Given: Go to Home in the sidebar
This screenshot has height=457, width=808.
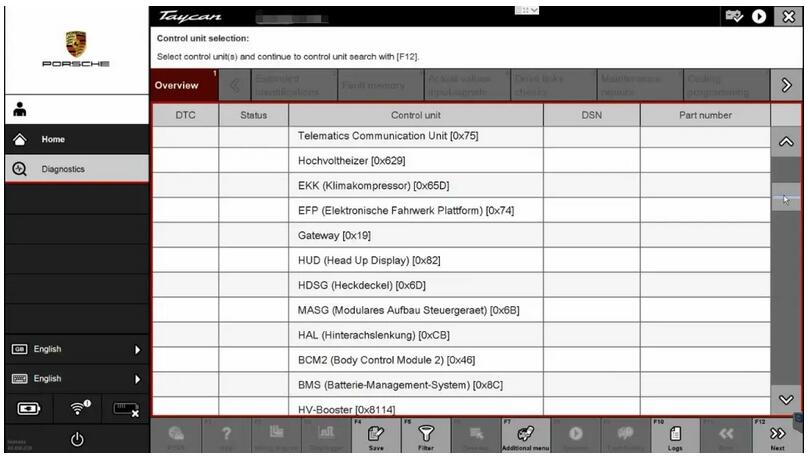Looking at the screenshot, I should tap(76, 139).
